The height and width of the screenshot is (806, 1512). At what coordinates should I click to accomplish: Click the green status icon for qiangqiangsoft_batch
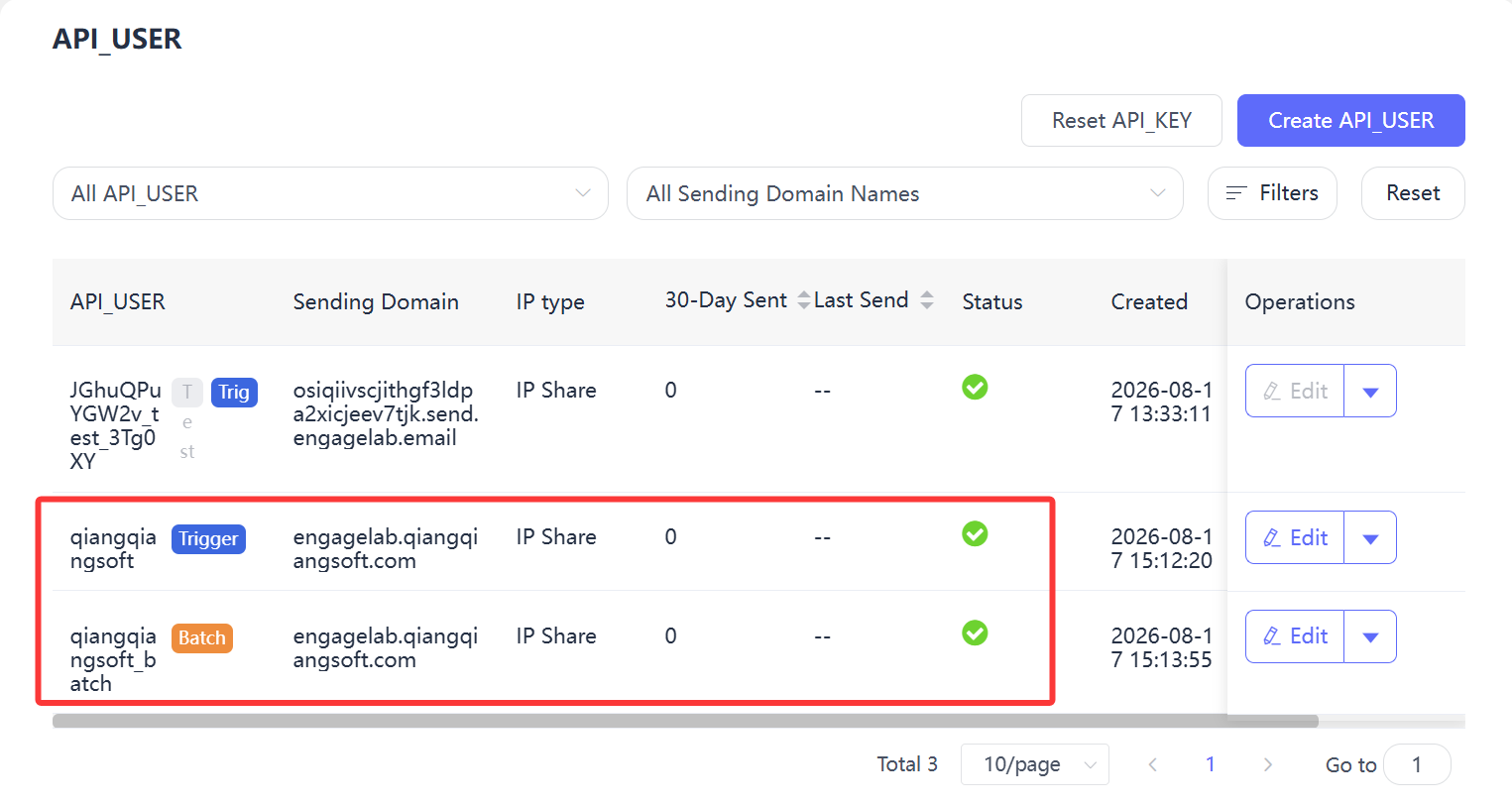(x=975, y=633)
